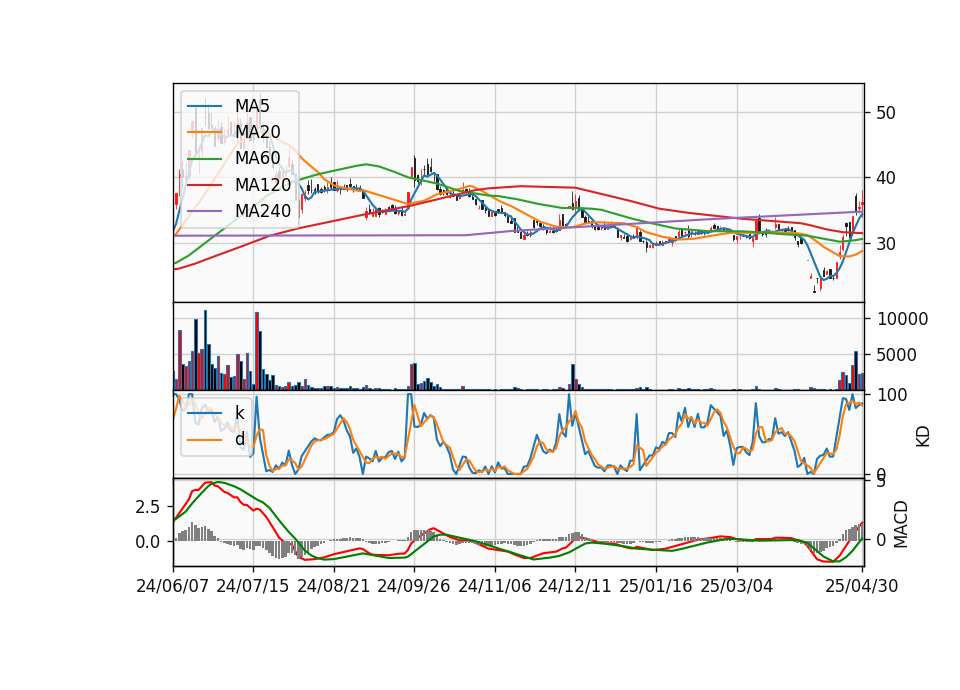The width and height of the screenshot is (960, 690).
Task: Click the KD axis value 100
Action: pos(892,395)
